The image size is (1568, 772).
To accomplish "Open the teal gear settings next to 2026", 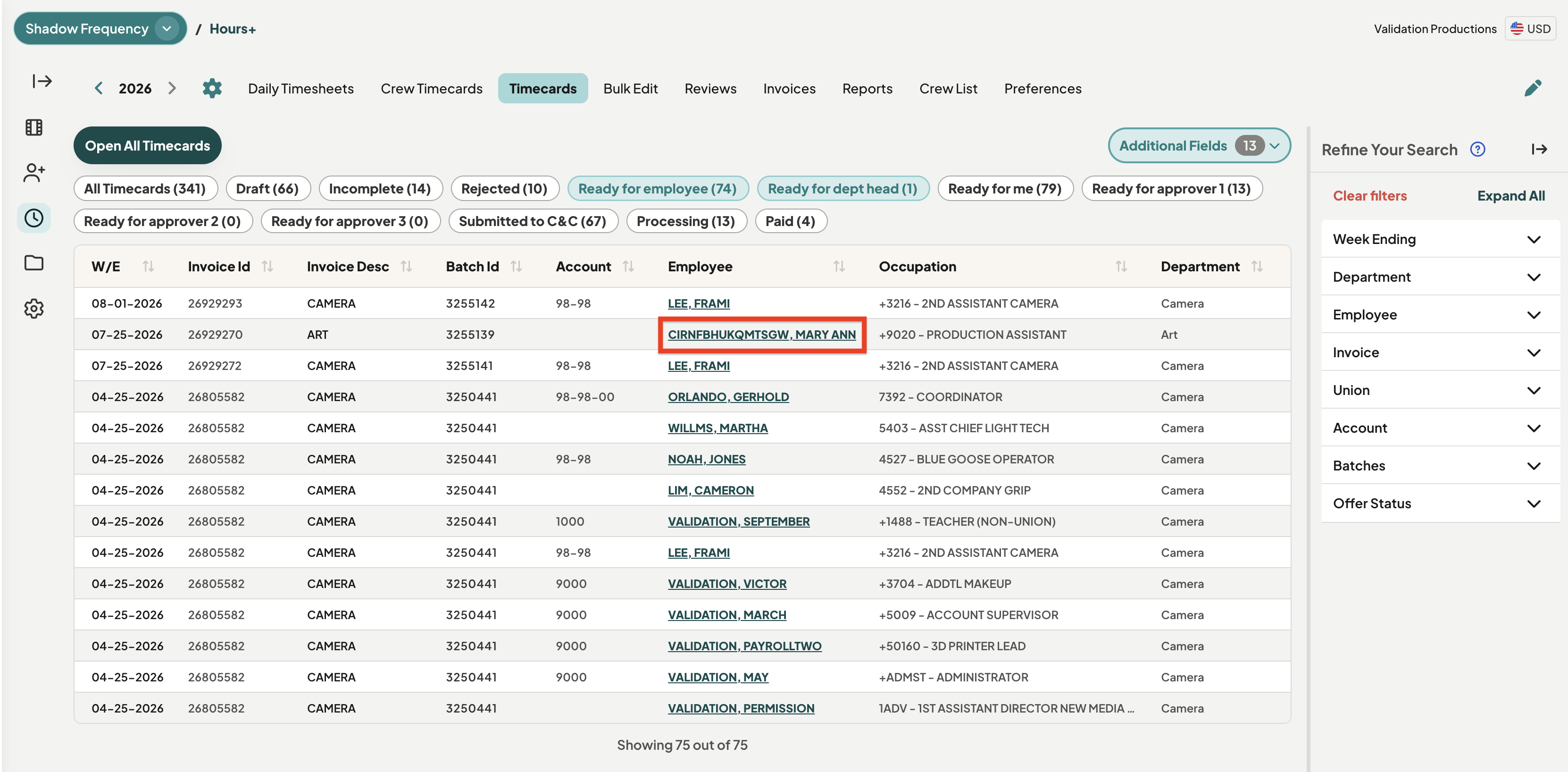I will pyautogui.click(x=212, y=88).
